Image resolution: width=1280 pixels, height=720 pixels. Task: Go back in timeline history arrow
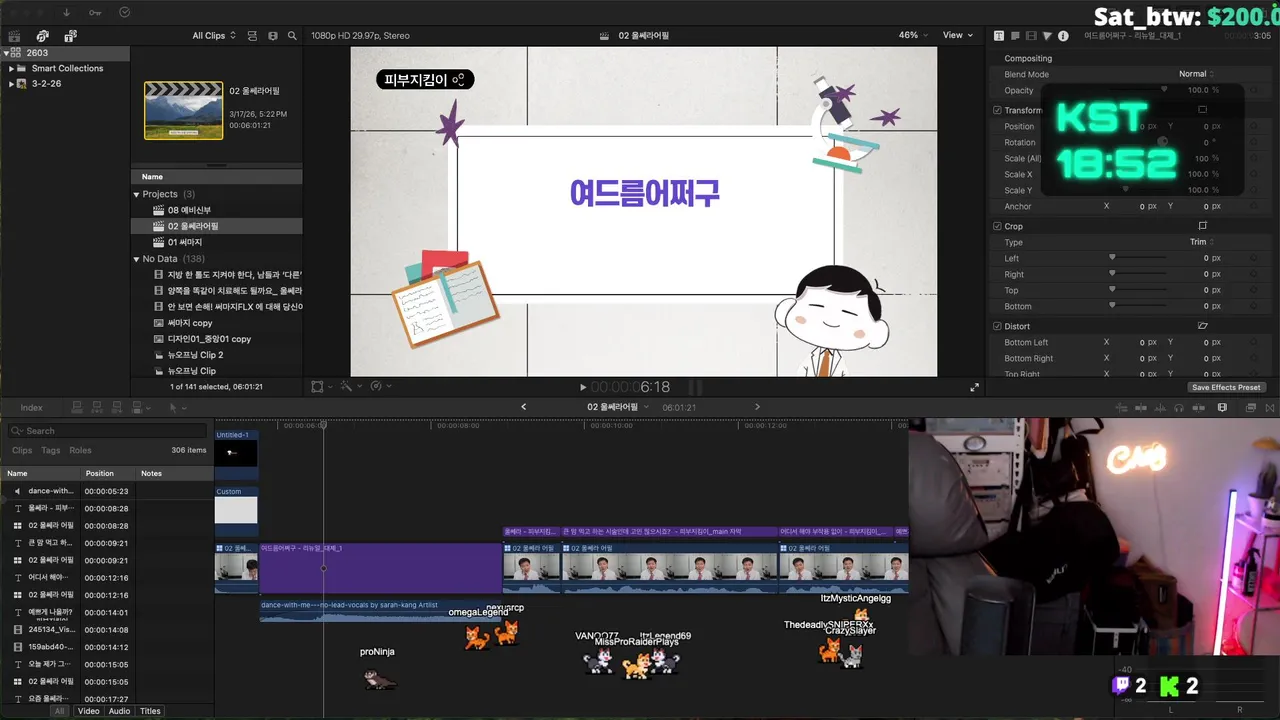tap(523, 407)
